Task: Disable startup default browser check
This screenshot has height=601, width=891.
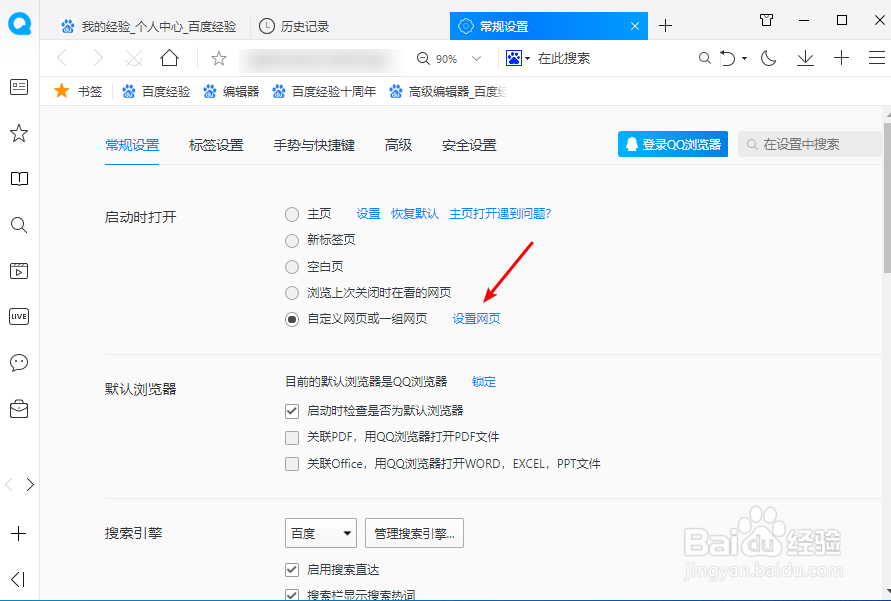Action: coord(291,410)
